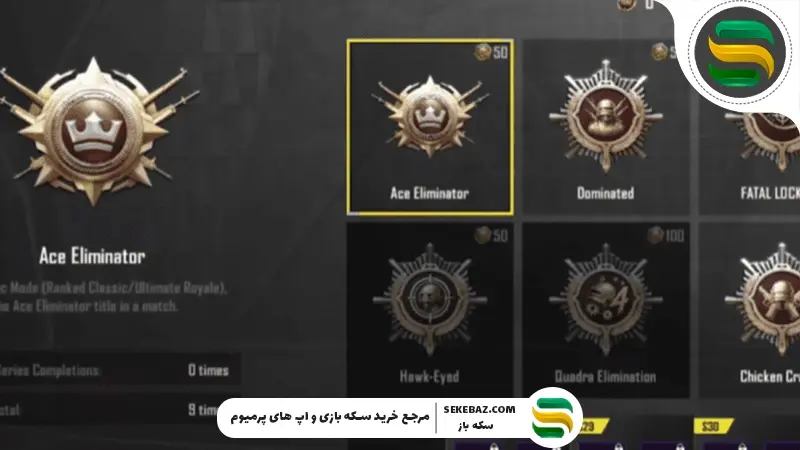Screen dimensions: 800x450
Task: Click the coin 50 cost on Hawk-Eyed
Action: [x=491, y=235]
